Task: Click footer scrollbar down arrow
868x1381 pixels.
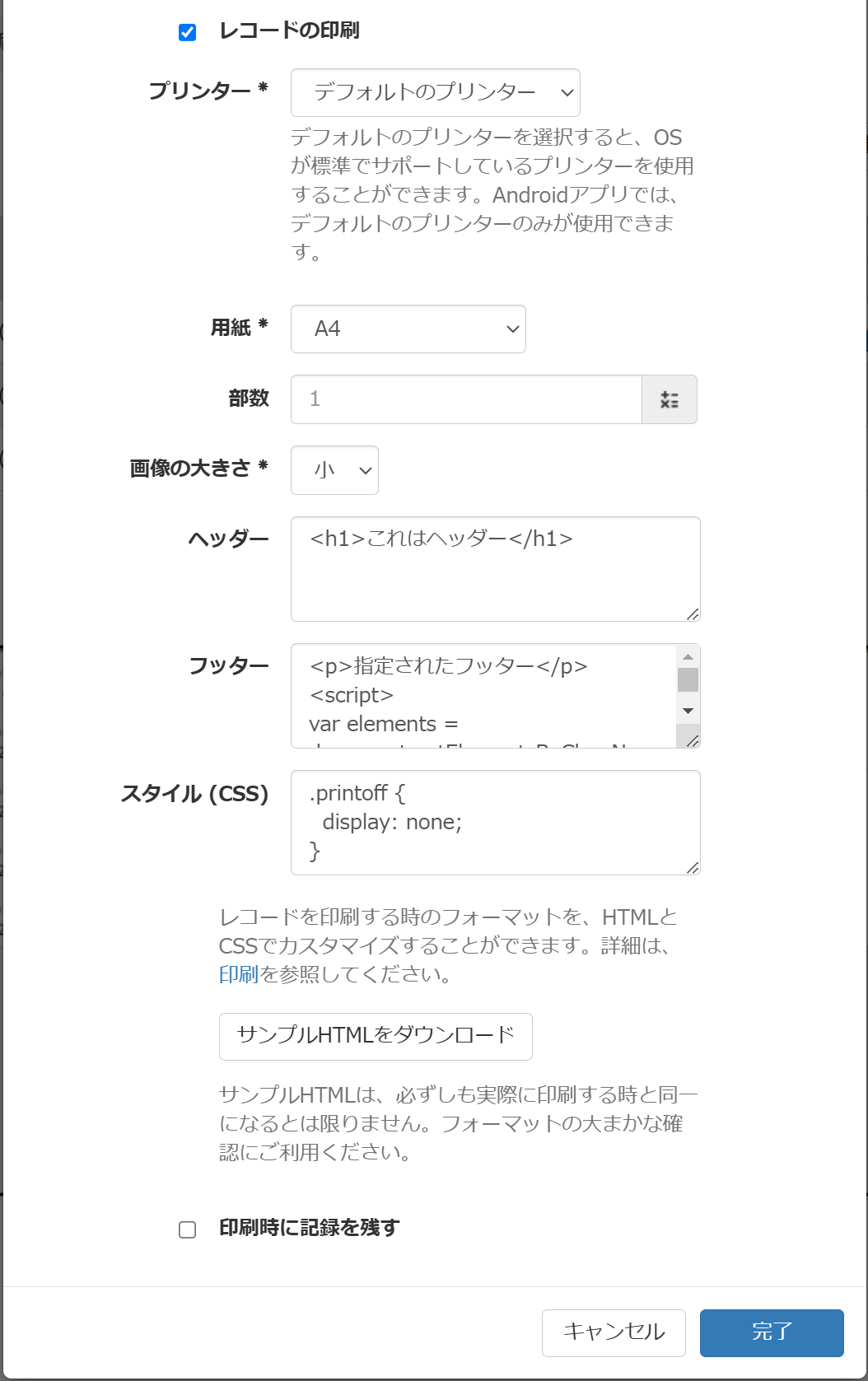Action: 688,711
